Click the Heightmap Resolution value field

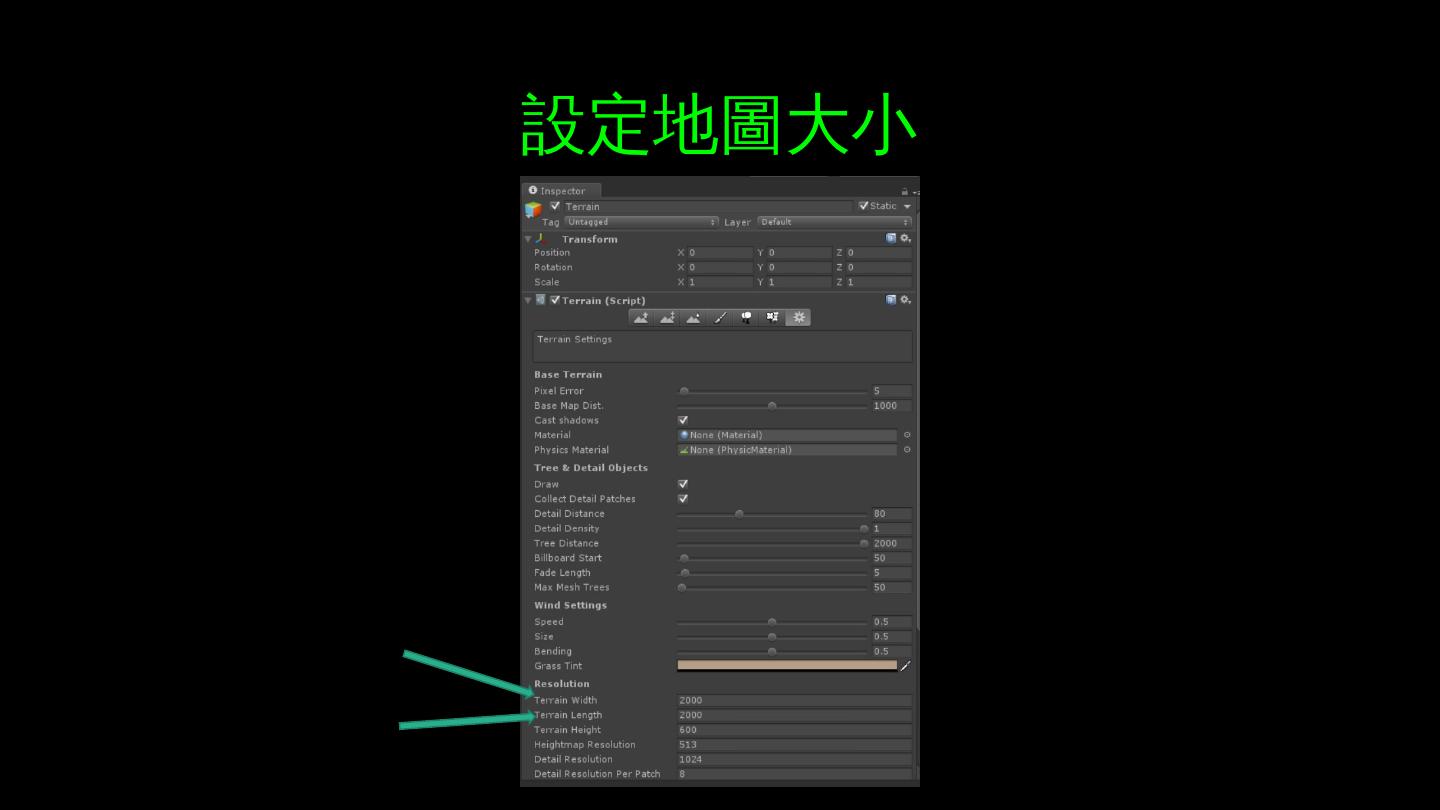795,745
